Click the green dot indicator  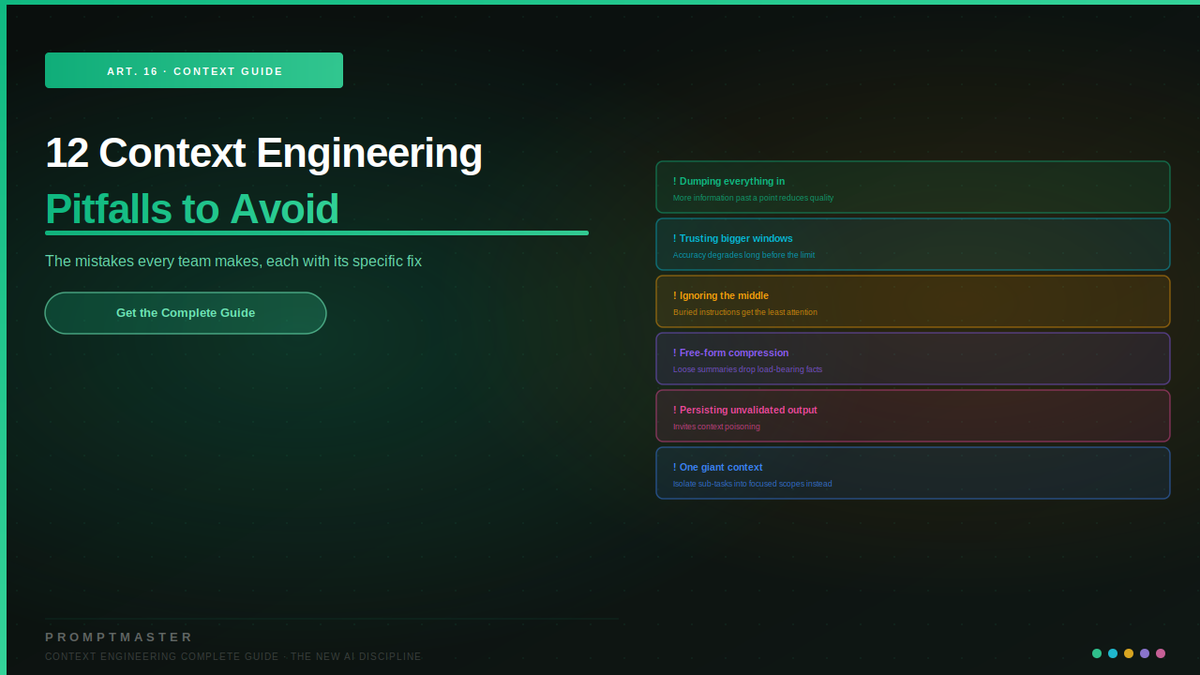[1097, 653]
